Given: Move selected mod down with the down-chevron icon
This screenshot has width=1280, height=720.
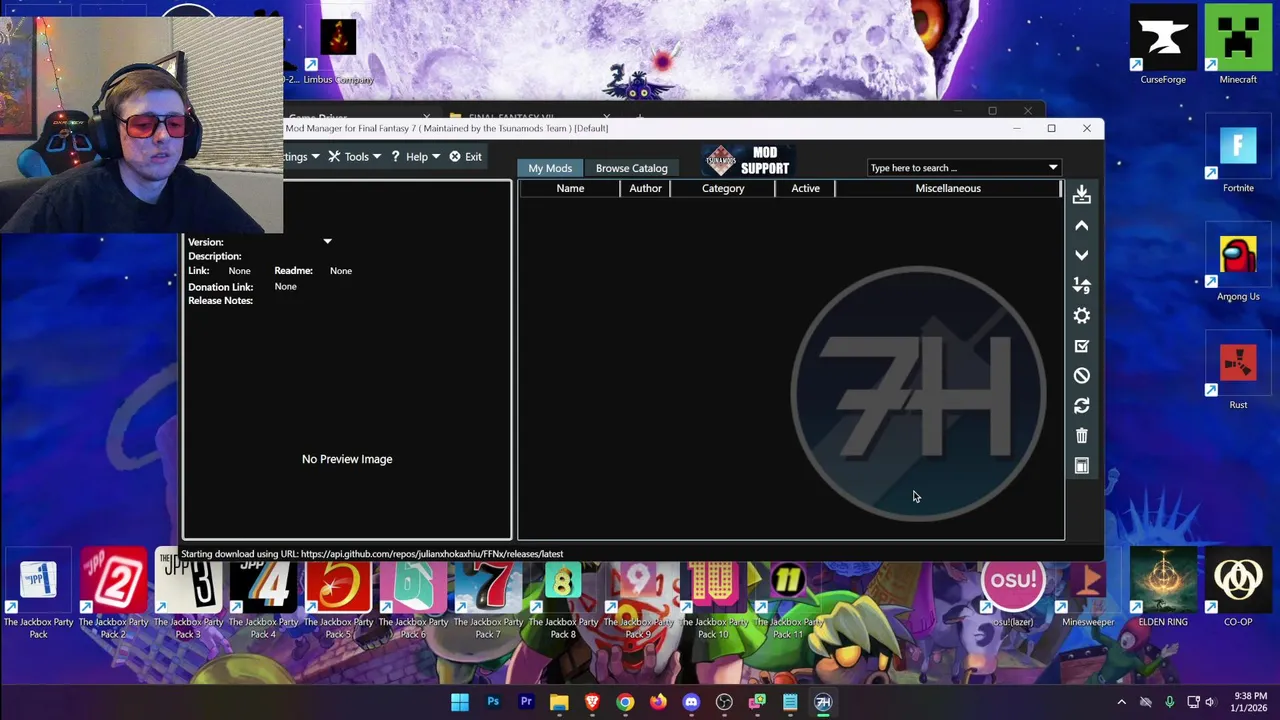Looking at the screenshot, I should pos(1081,256).
